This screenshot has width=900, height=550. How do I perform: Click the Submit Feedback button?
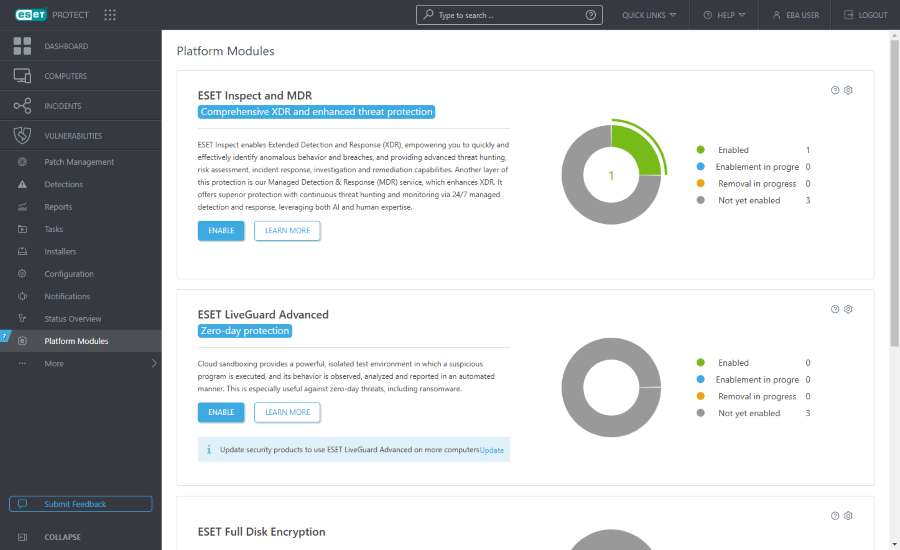coord(81,504)
